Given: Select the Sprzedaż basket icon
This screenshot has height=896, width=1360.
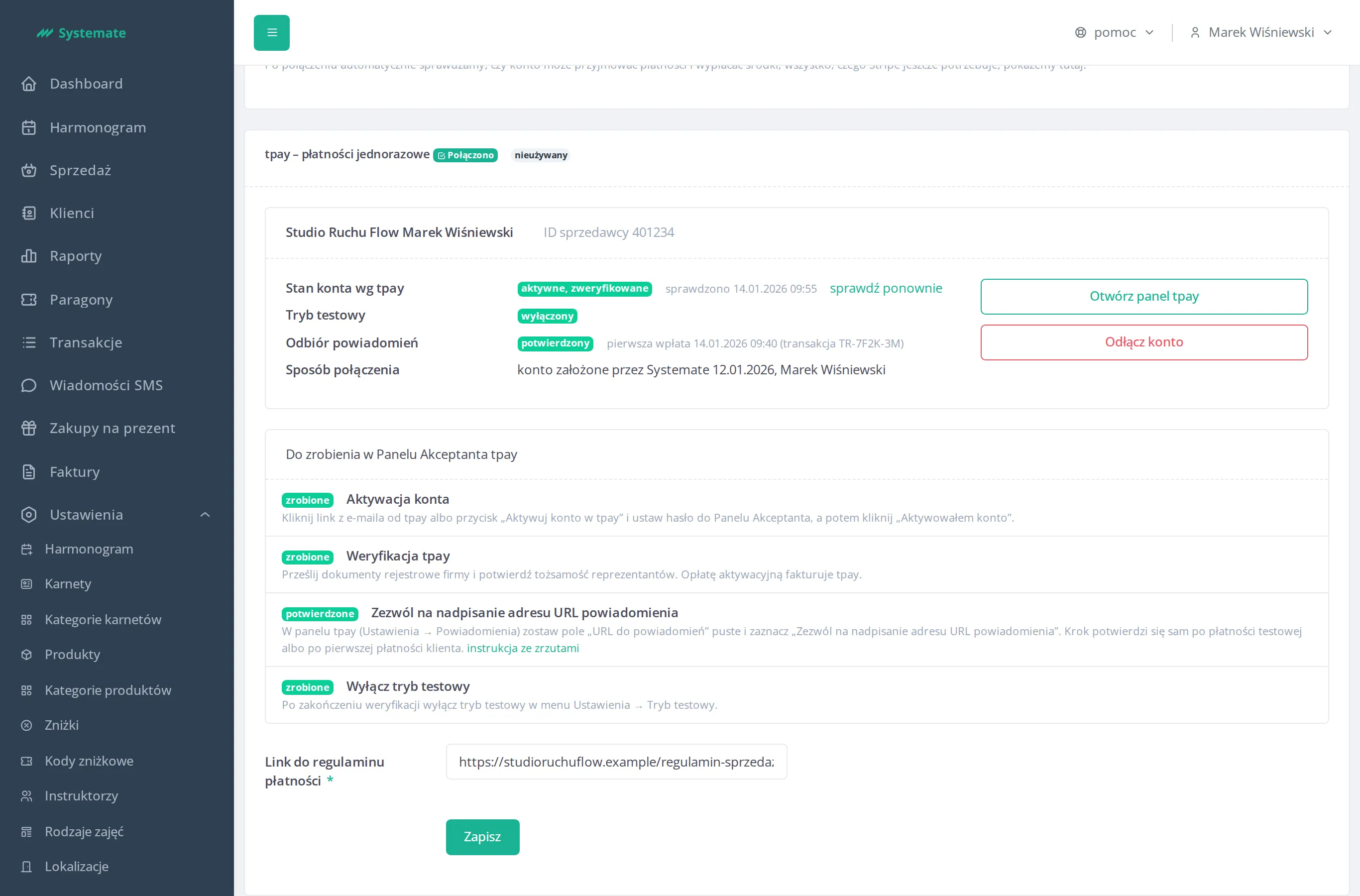Looking at the screenshot, I should [28, 170].
